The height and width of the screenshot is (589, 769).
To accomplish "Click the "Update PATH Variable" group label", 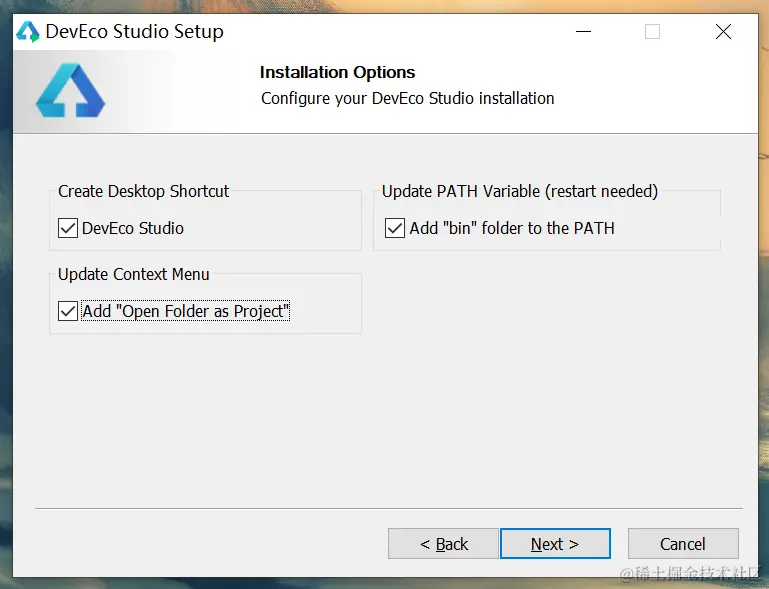I will [519, 191].
